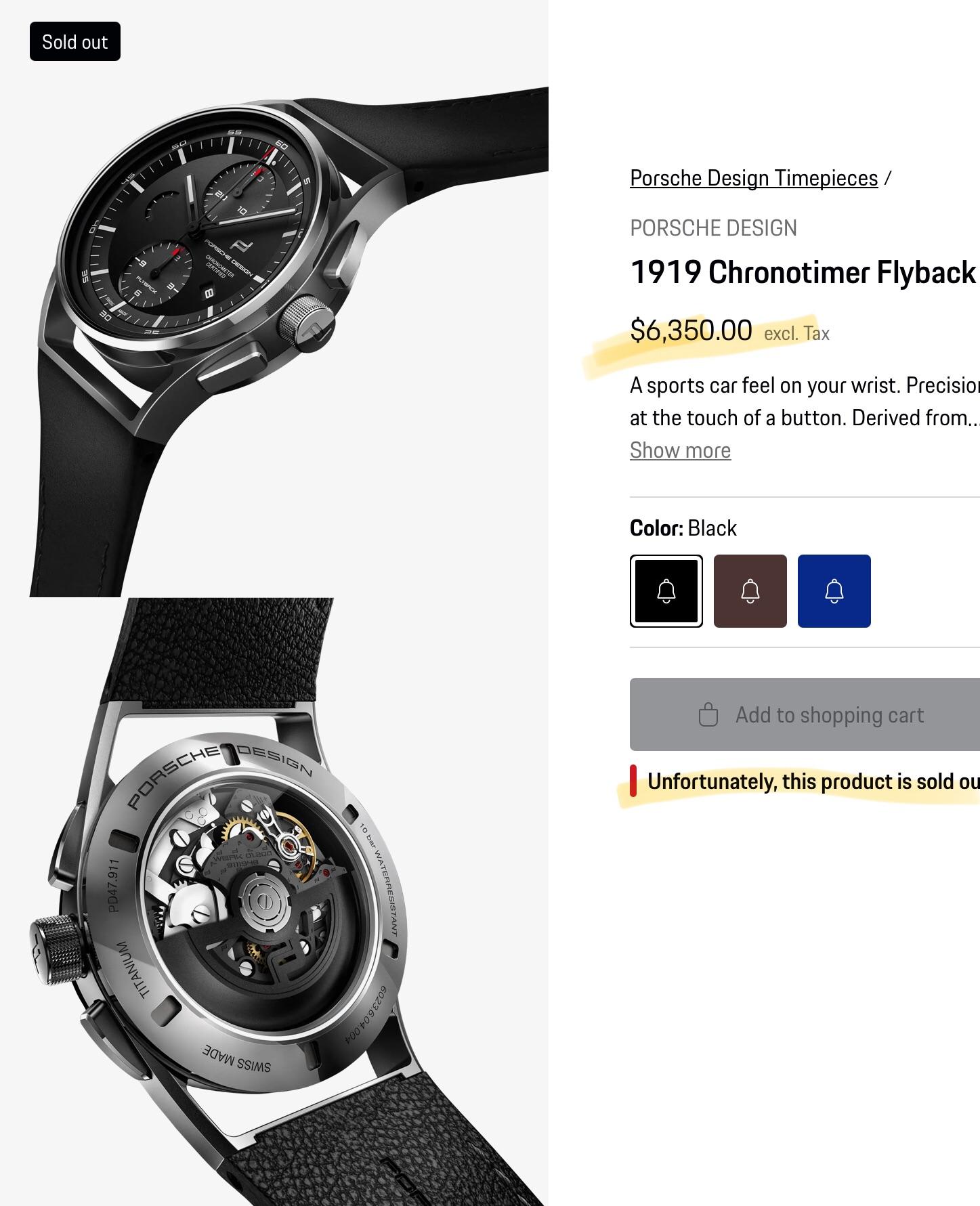Click the PORSCHE DESIGN brand label
Viewport: 980px width, 1206px height.
tap(713, 228)
